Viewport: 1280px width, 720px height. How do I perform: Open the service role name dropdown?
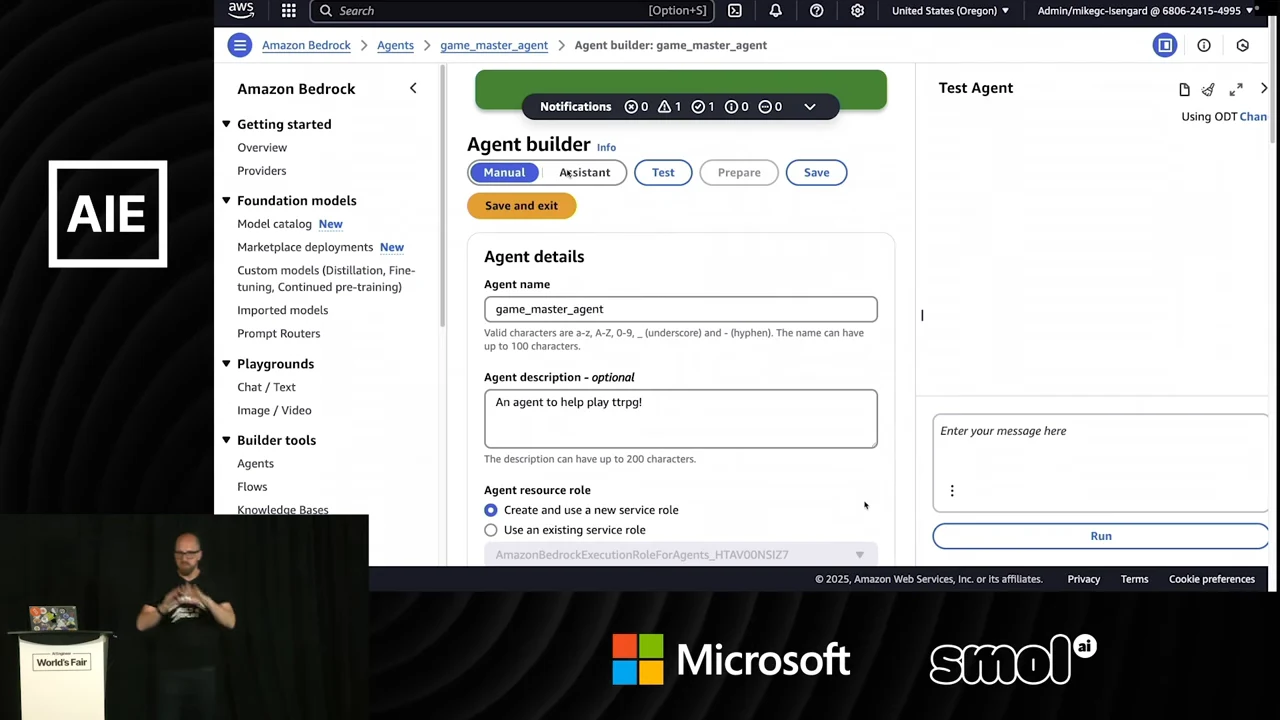pyautogui.click(x=680, y=555)
